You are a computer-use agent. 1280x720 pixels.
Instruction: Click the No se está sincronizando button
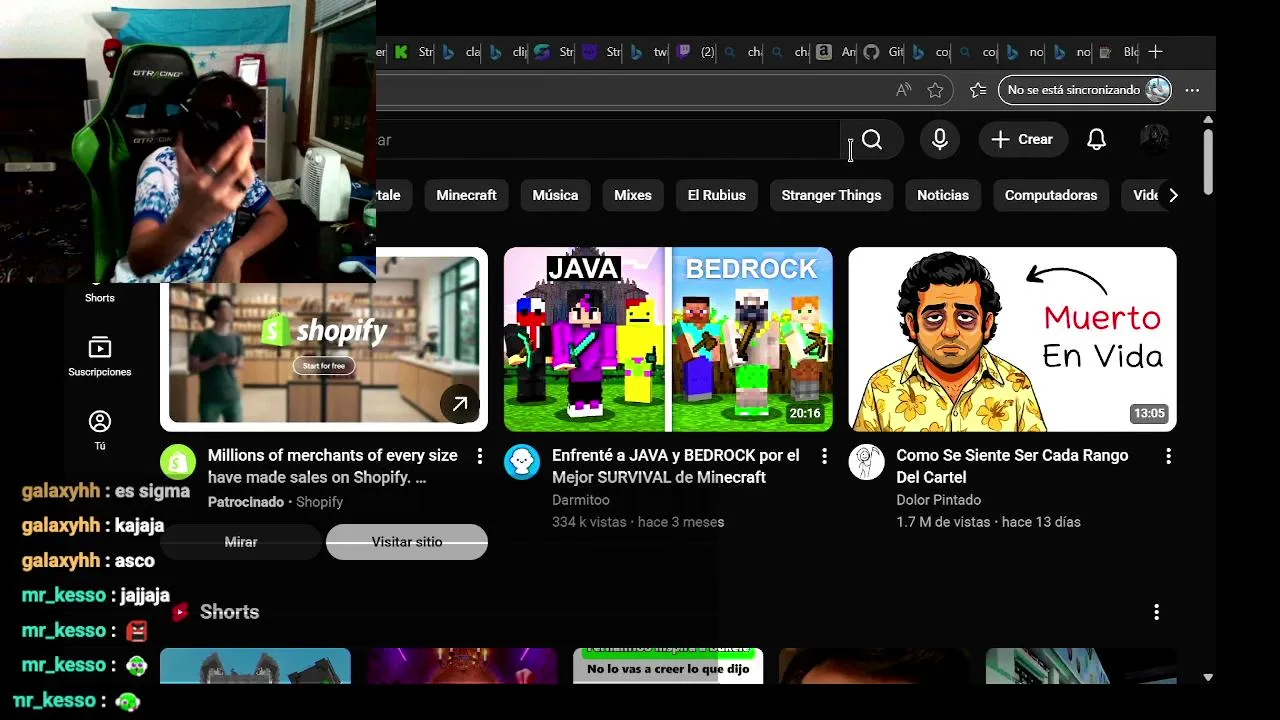tap(1085, 90)
